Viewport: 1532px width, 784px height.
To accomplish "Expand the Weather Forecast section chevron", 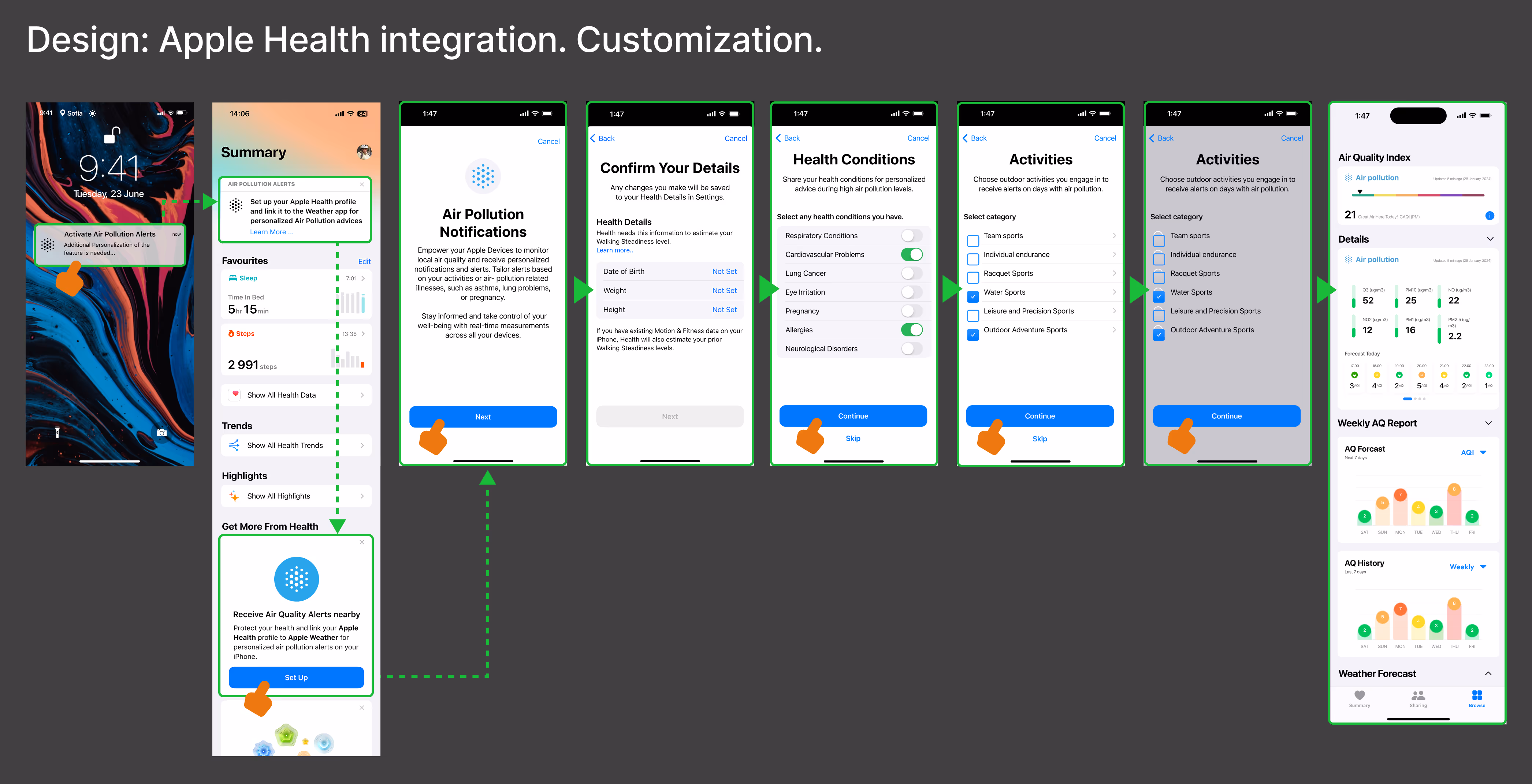I will click(x=1488, y=673).
